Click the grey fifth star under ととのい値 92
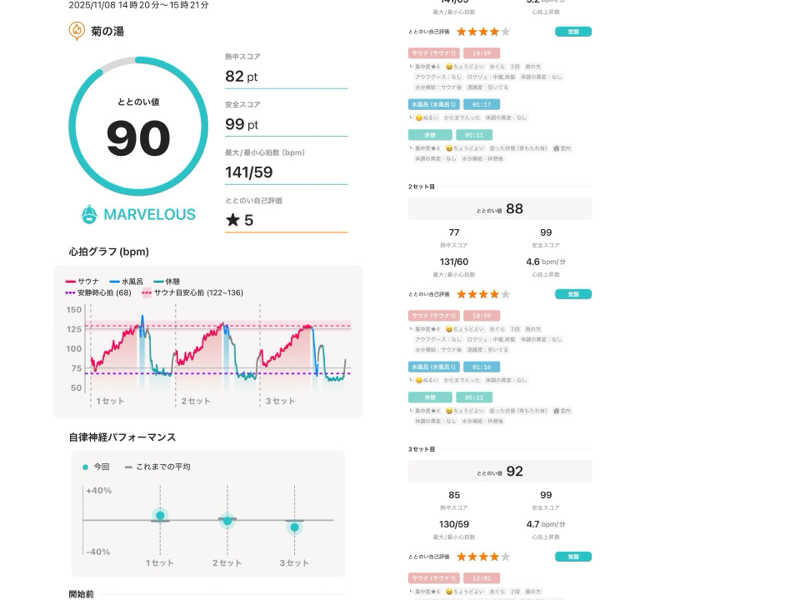 [x=505, y=556]
